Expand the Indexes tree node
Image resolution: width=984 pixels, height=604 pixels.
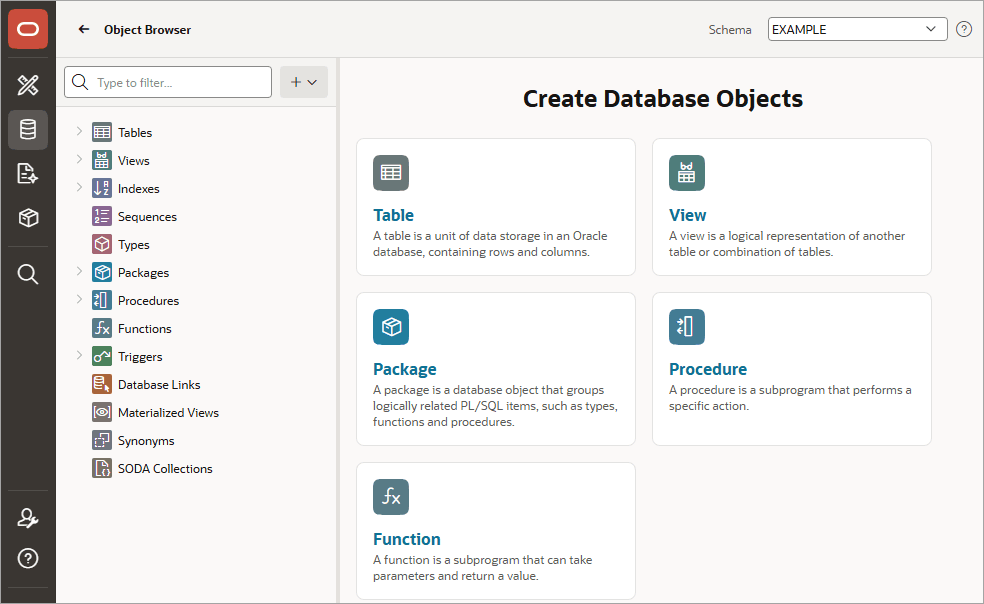point(79,187)
